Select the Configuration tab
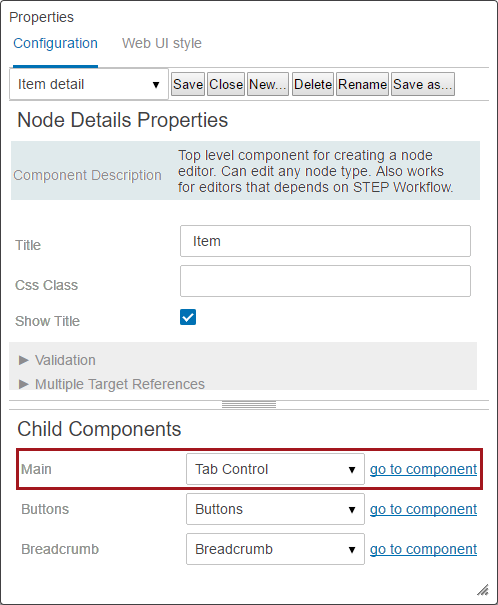498x605 pixels. pos(55,43)
